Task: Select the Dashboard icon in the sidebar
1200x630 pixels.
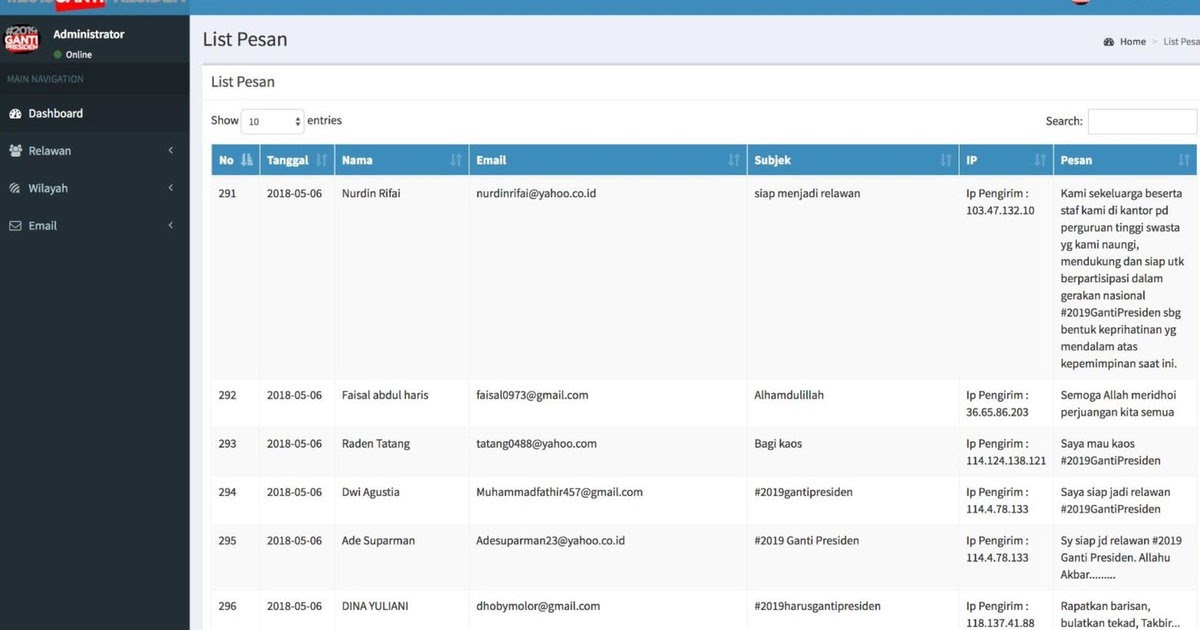Action: coord(15,113)
